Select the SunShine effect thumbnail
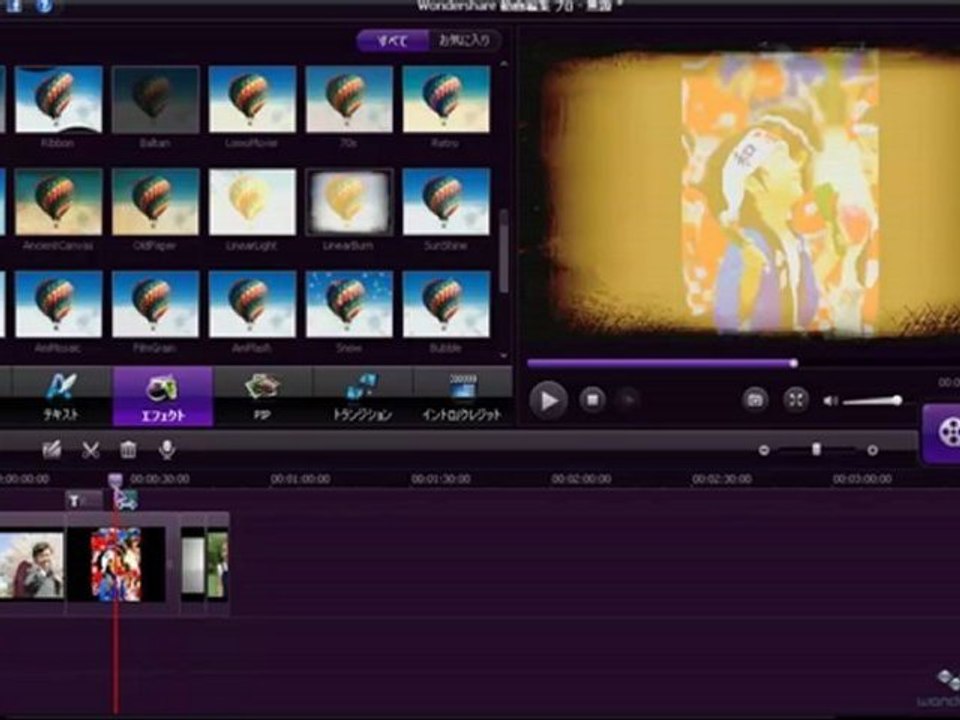This screenshot has height=720, width=960. [x=446, y=201]
